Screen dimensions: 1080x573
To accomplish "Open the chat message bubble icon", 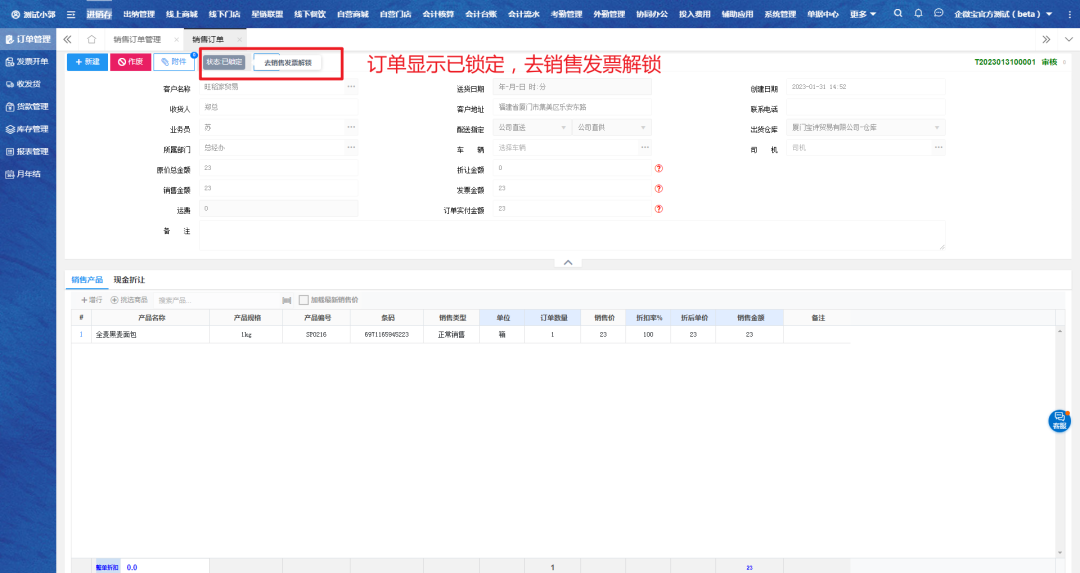I will [938, 14].
